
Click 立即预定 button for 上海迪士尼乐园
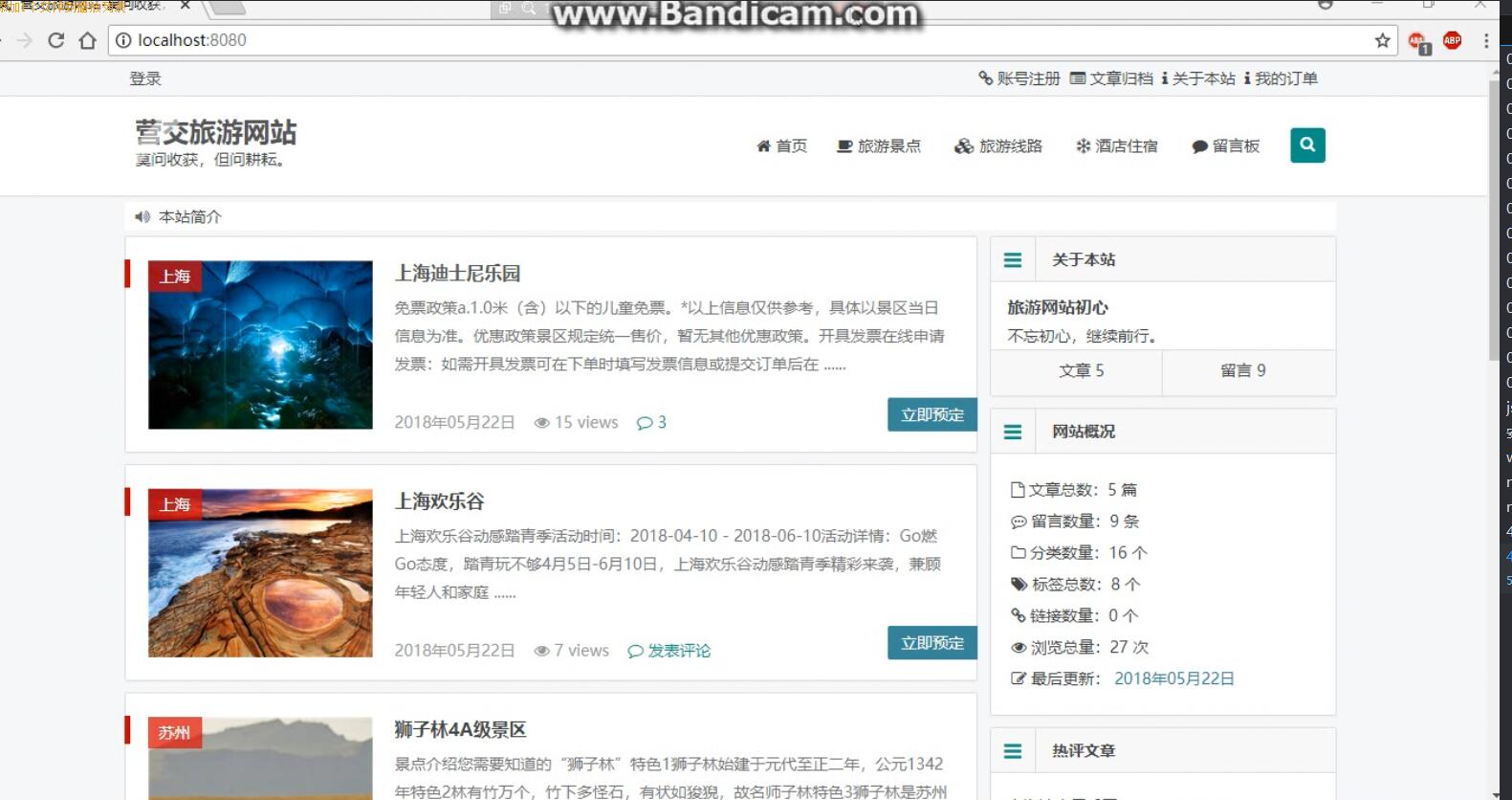[x=932, y=414]
